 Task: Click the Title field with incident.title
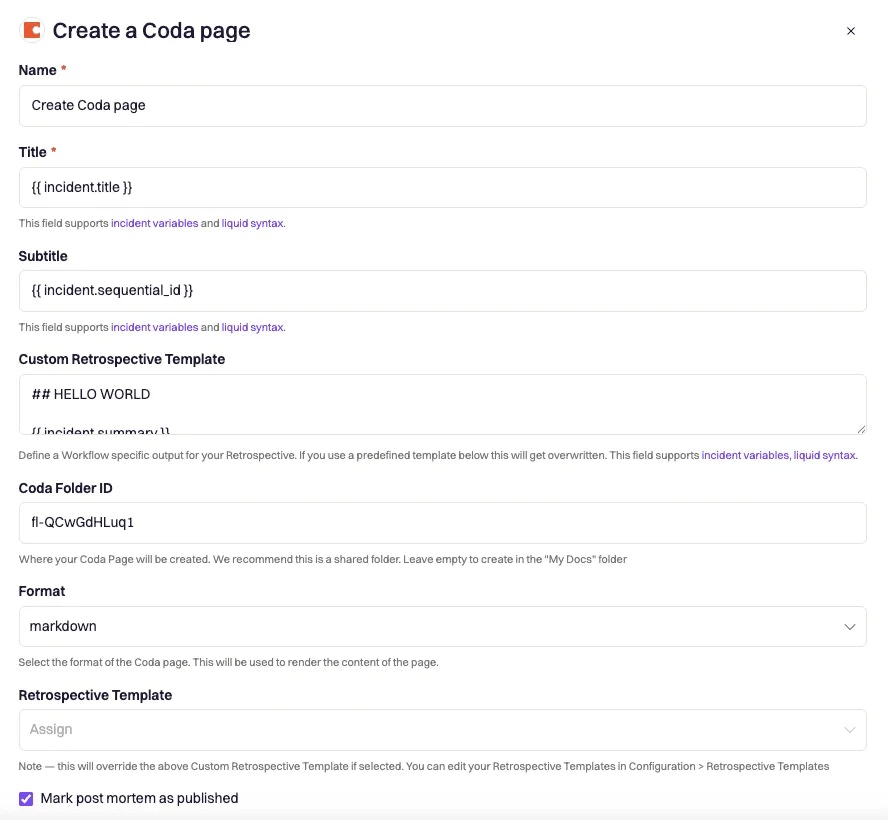coord(442,187)
